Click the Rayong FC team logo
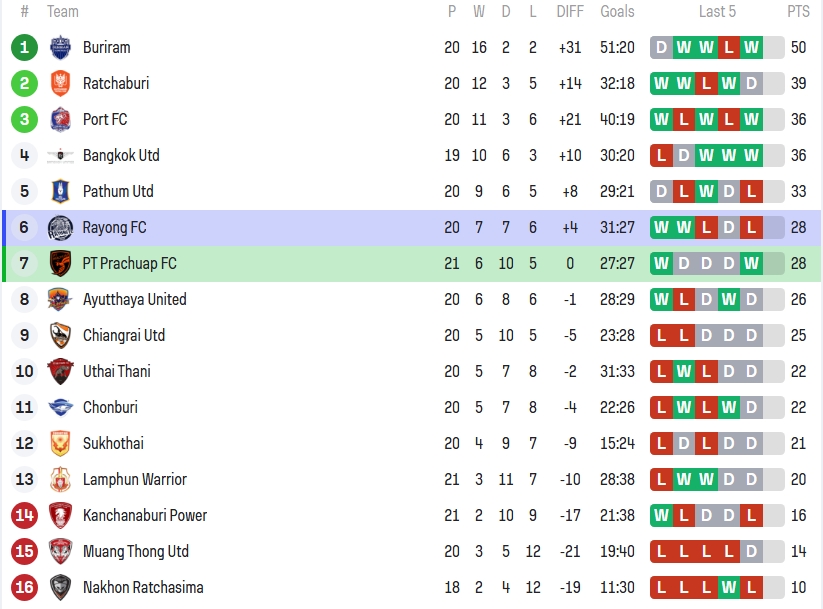The width and height of the screenshot is (823, 609). click(x=61, y=227)
